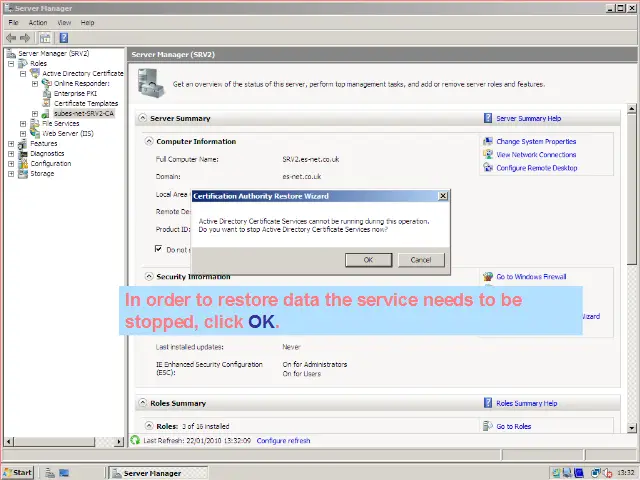Viewport: 640px width, 480px height.
Task: Click the Show/Hide Console Tree toolbar icon
Action: coord(45,37)
